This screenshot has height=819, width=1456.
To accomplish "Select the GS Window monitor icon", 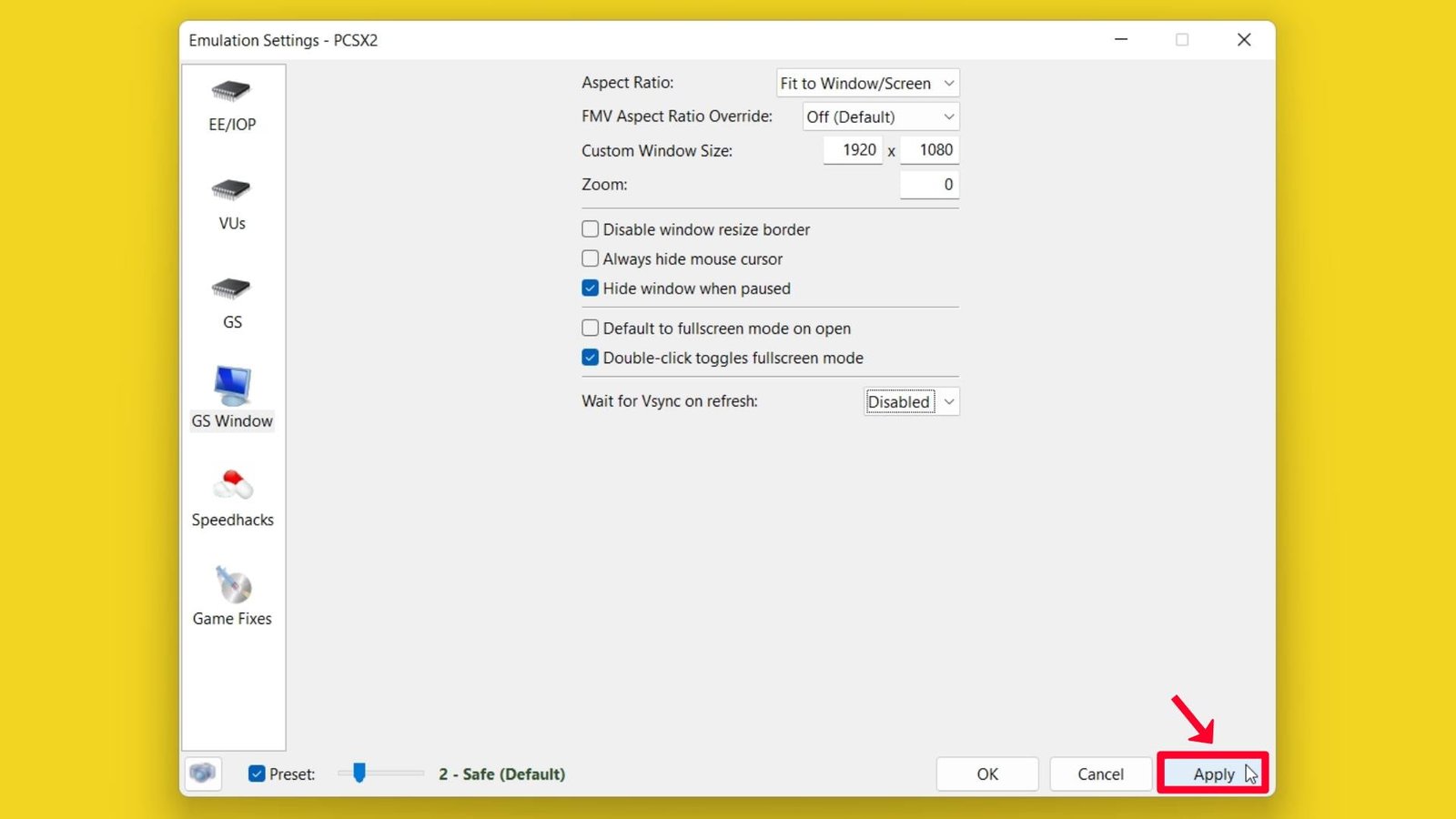I will point(232,386).
